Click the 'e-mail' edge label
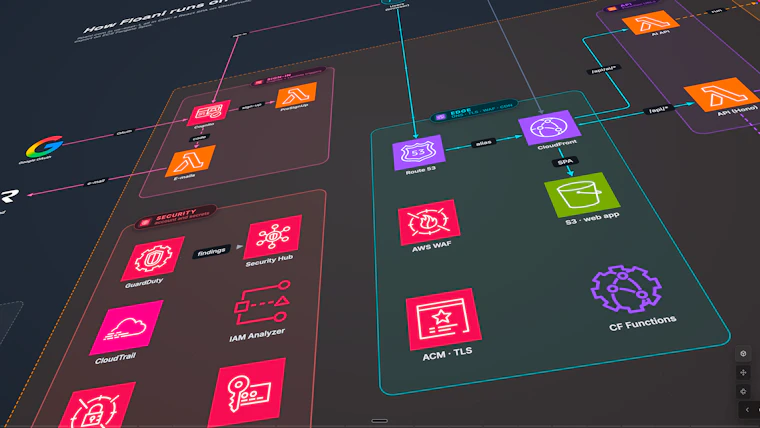 (x=95, y=183)
